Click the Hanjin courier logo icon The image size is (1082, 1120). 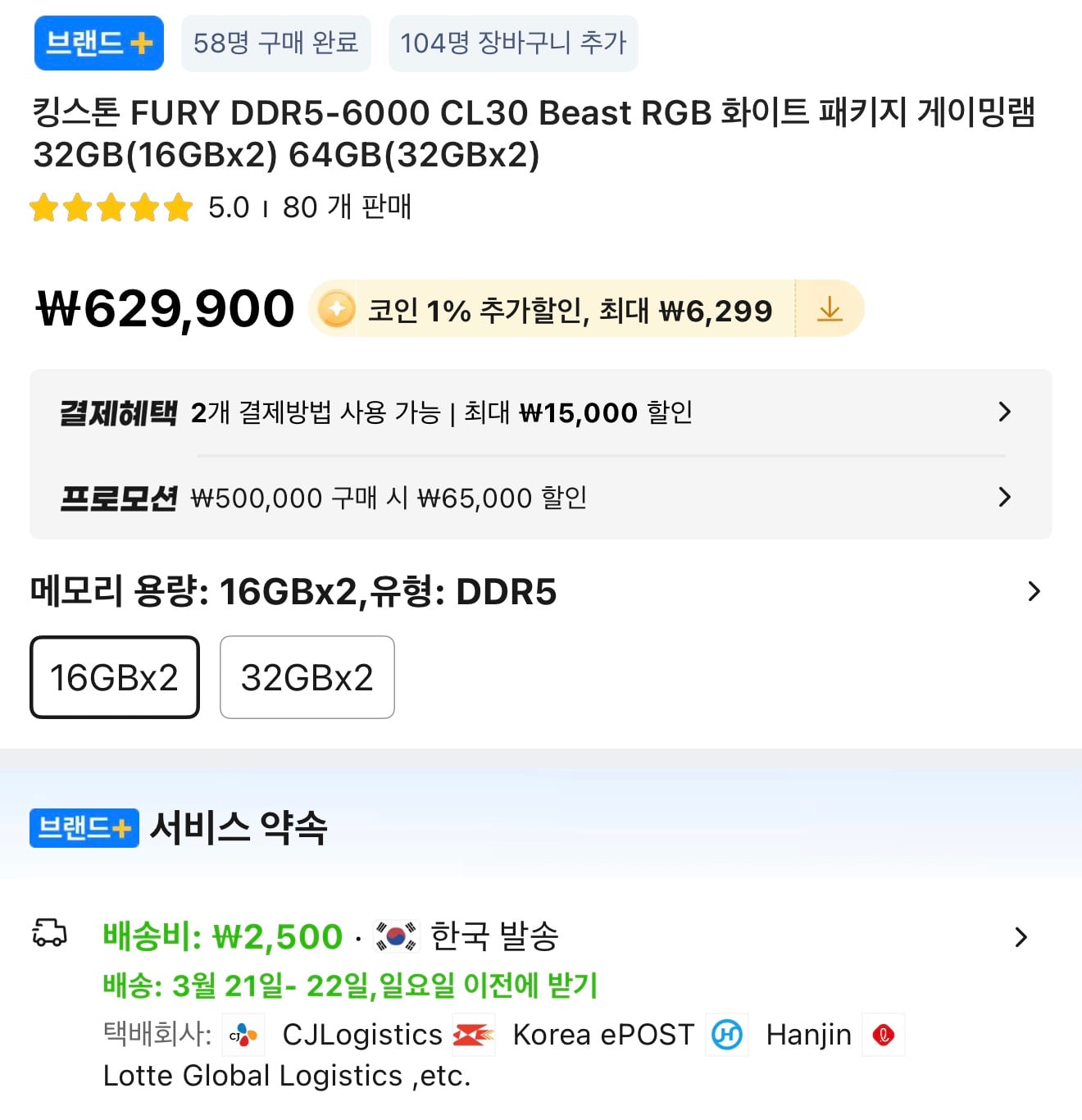(728, 1035)
